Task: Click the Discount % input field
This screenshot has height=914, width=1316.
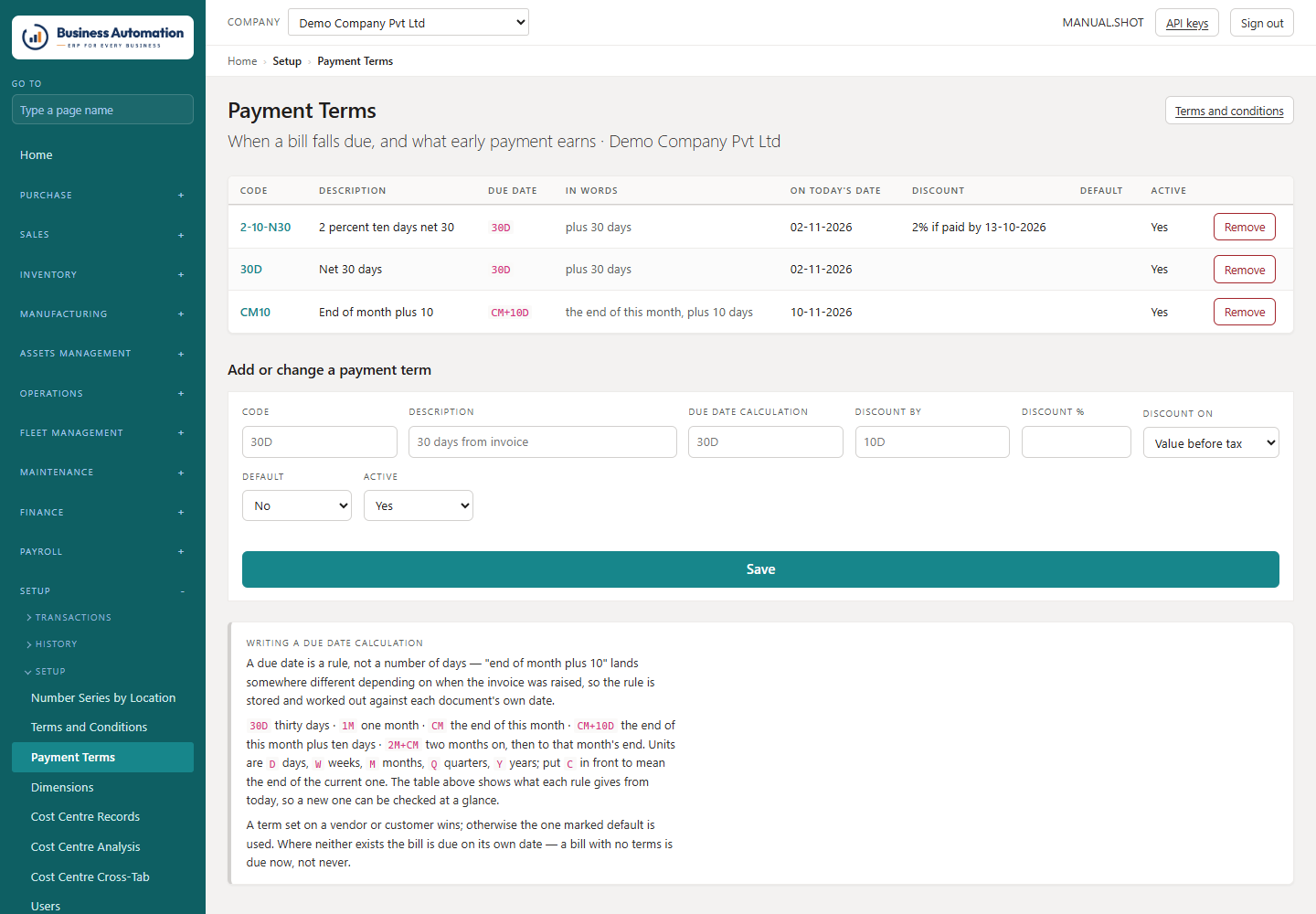Action: (1077, 441)
